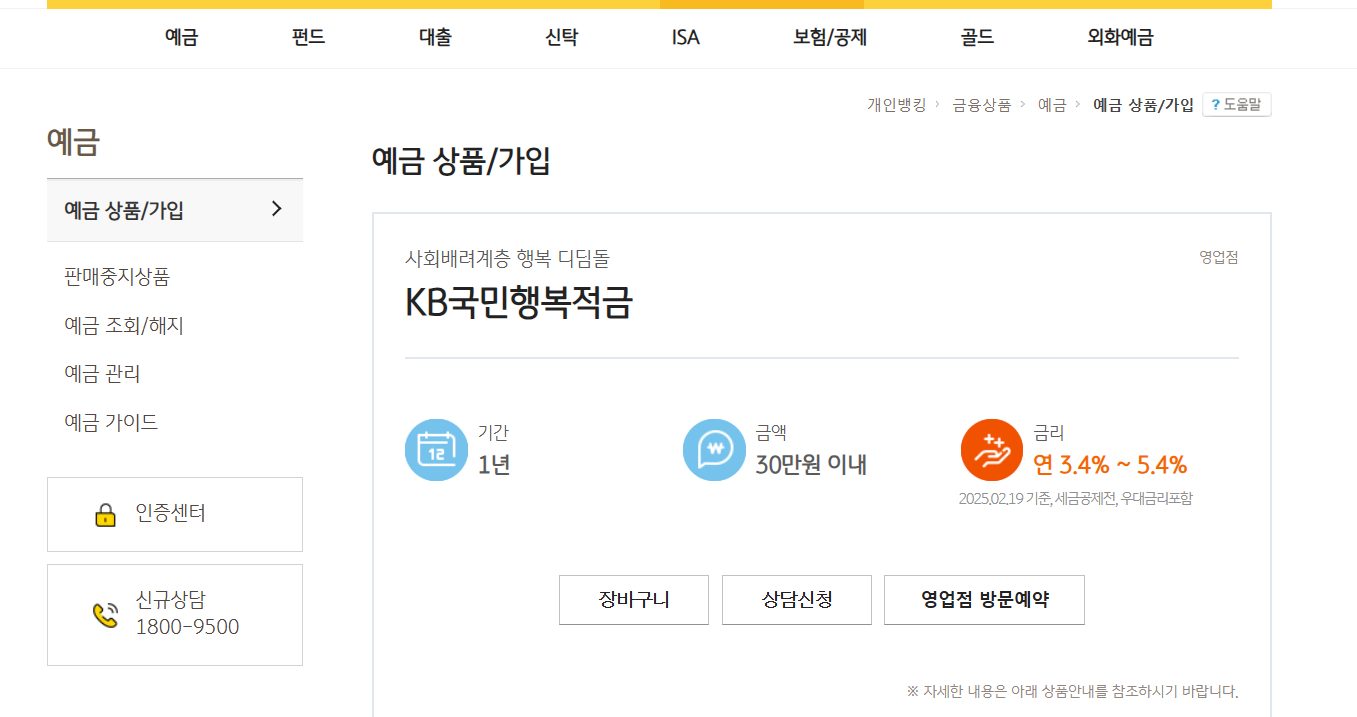Image resolution: width=1357 pixels, height=717 pixels.
Task: Click the calendar icon beside 기간
Action: [436, 450]
